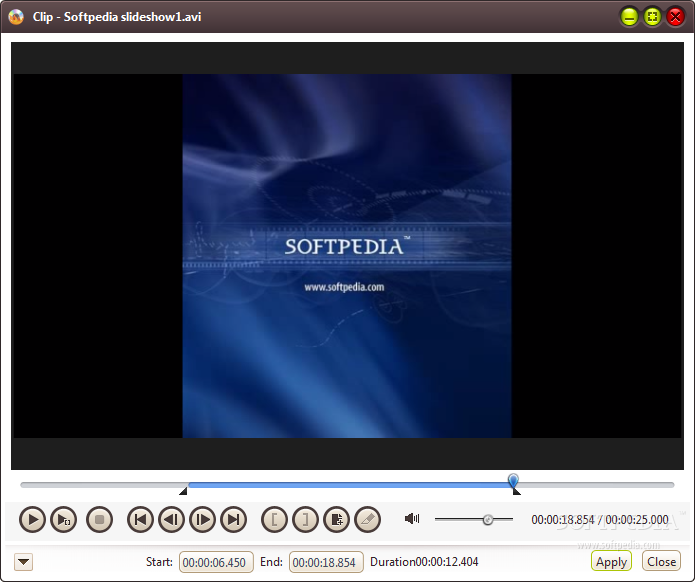Select the start marker triangle on the timeline

click(x=183, y=491)
